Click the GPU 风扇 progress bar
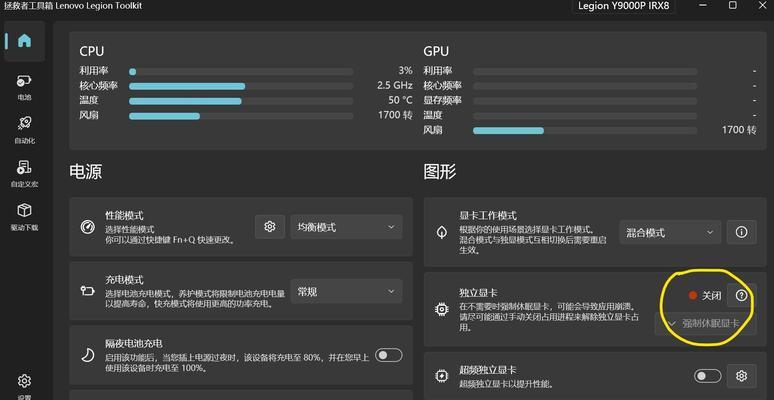 click(x=585, y=131)
